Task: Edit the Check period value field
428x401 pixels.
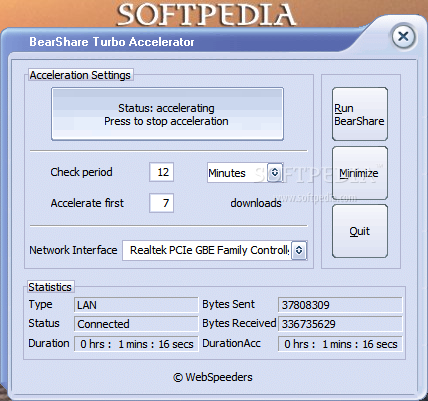Action: (161, 172)
